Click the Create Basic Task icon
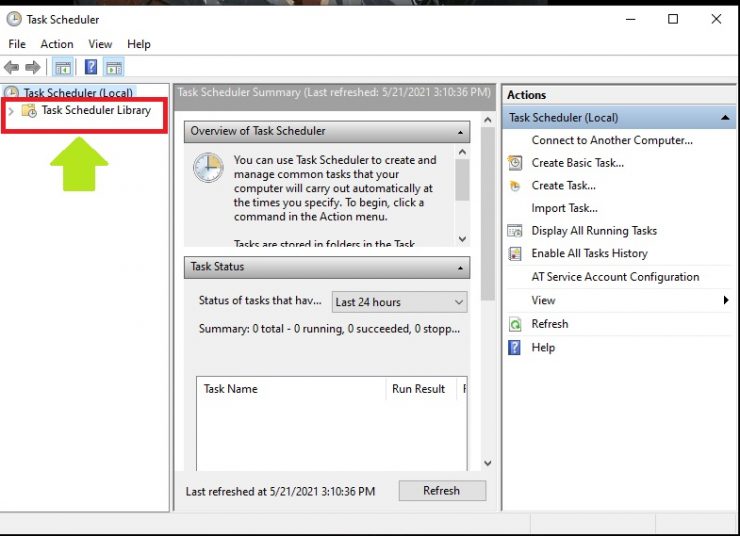 click(x=515, y=163)
